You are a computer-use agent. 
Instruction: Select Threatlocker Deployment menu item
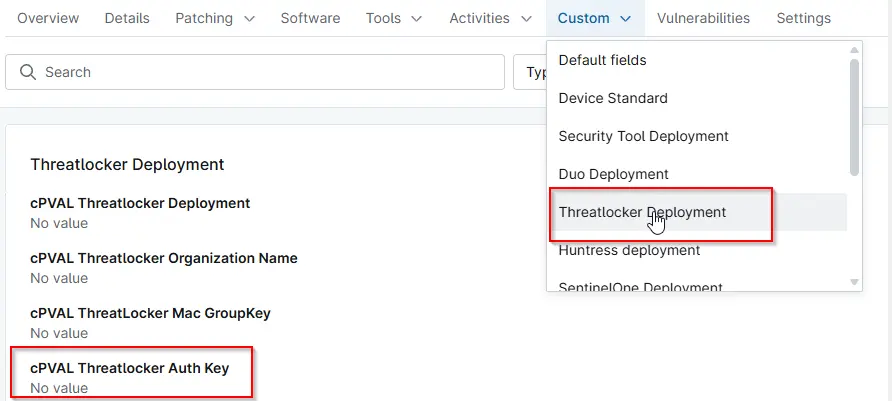click(642, 212)
